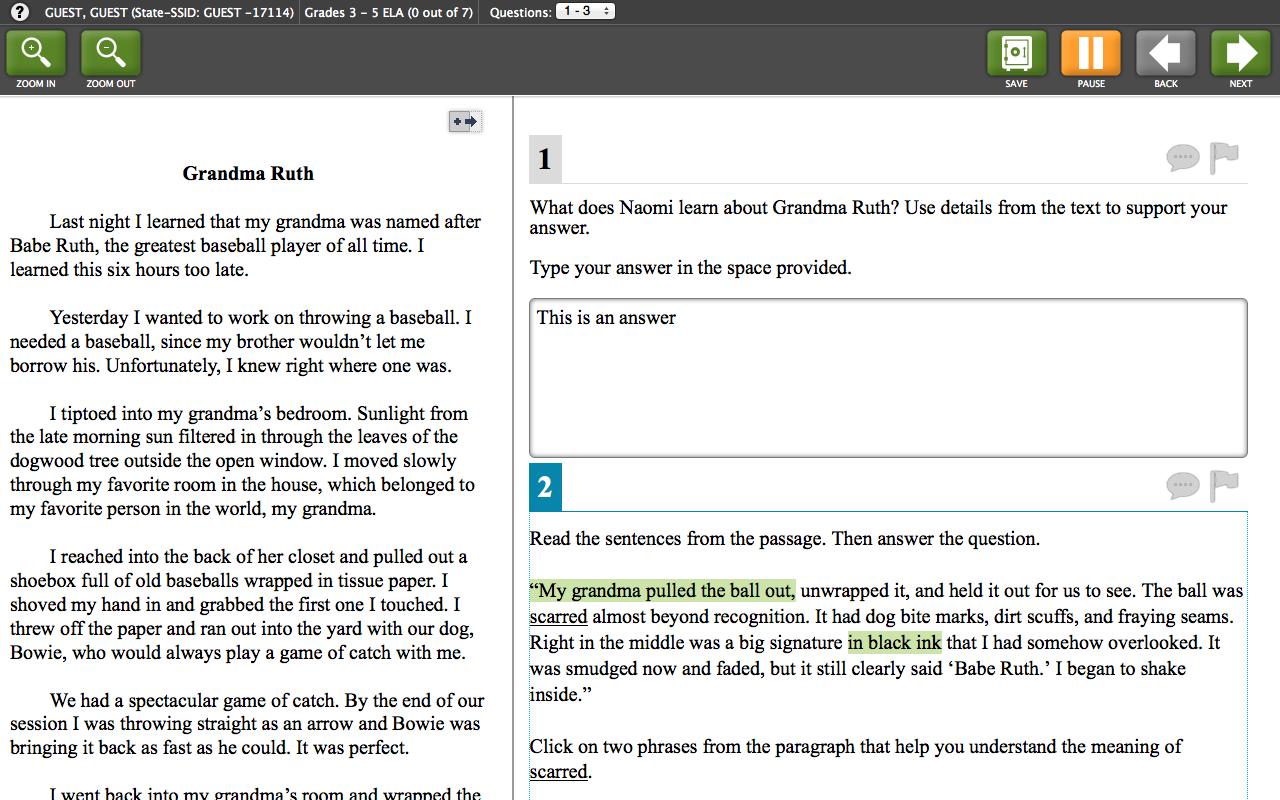Pause the test with Pause button

[x=1091, y=54]
